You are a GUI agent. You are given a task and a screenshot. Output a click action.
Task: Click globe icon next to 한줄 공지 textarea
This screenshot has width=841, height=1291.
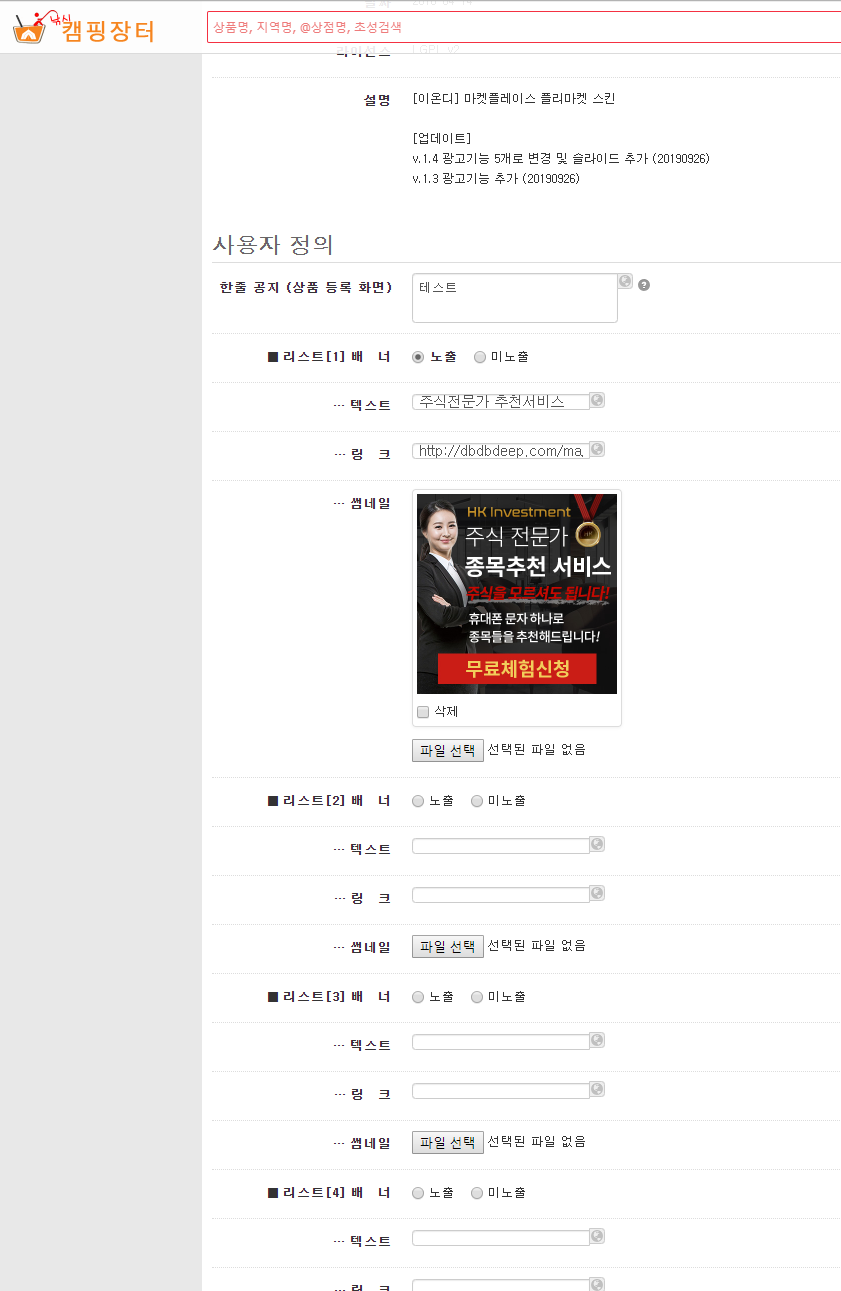coord(625,281)
